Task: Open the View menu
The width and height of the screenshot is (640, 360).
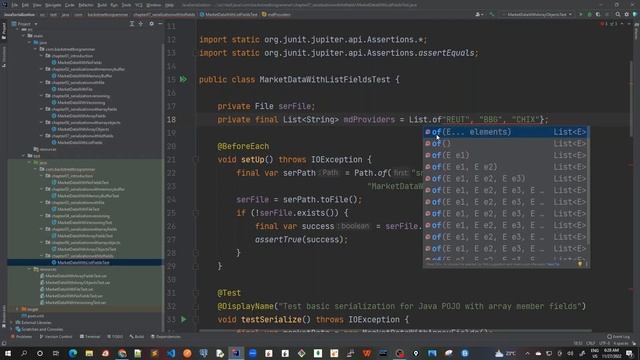Action: click(37, 5)
